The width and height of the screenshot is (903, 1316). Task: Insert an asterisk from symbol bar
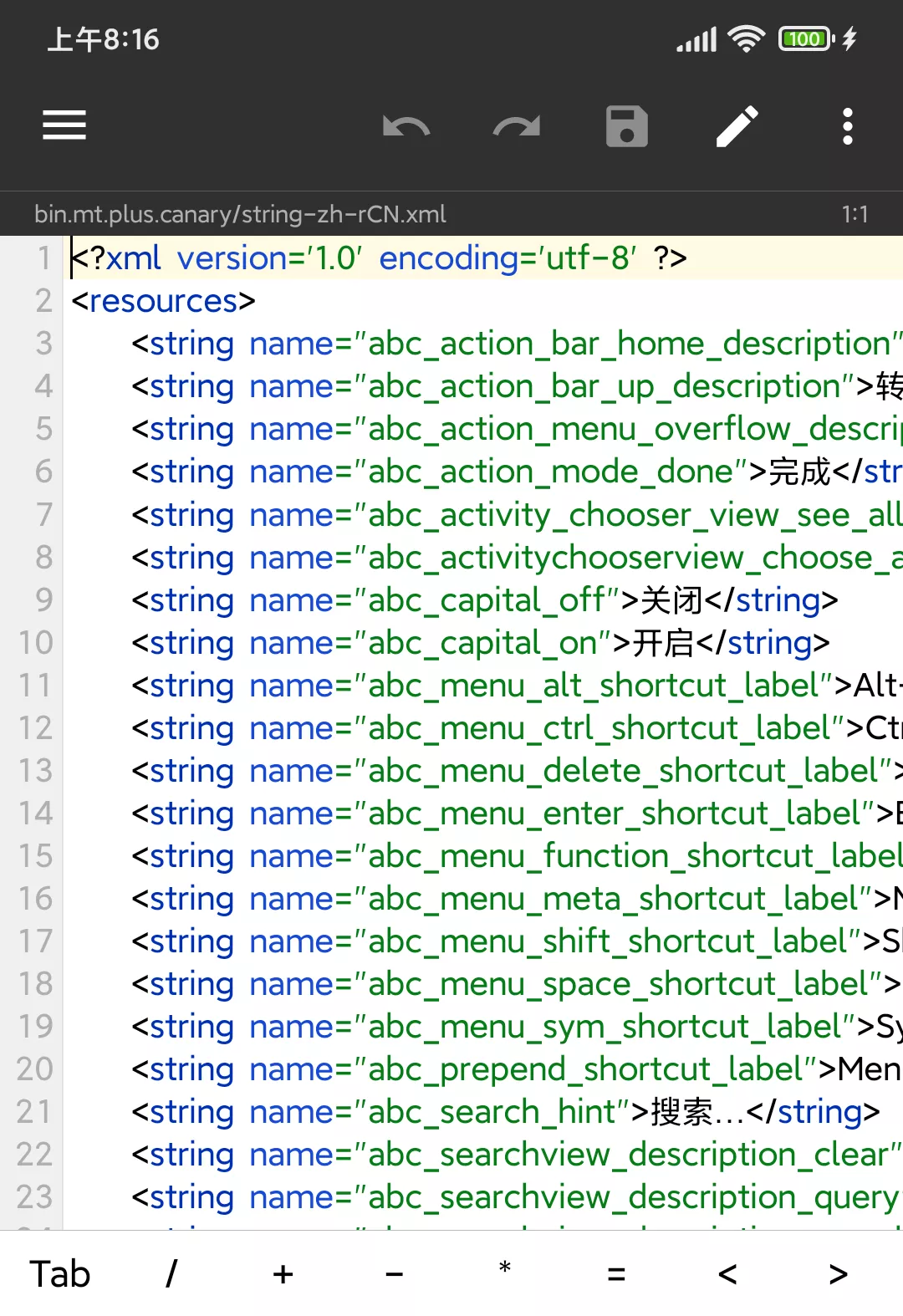click(504, 1271)
